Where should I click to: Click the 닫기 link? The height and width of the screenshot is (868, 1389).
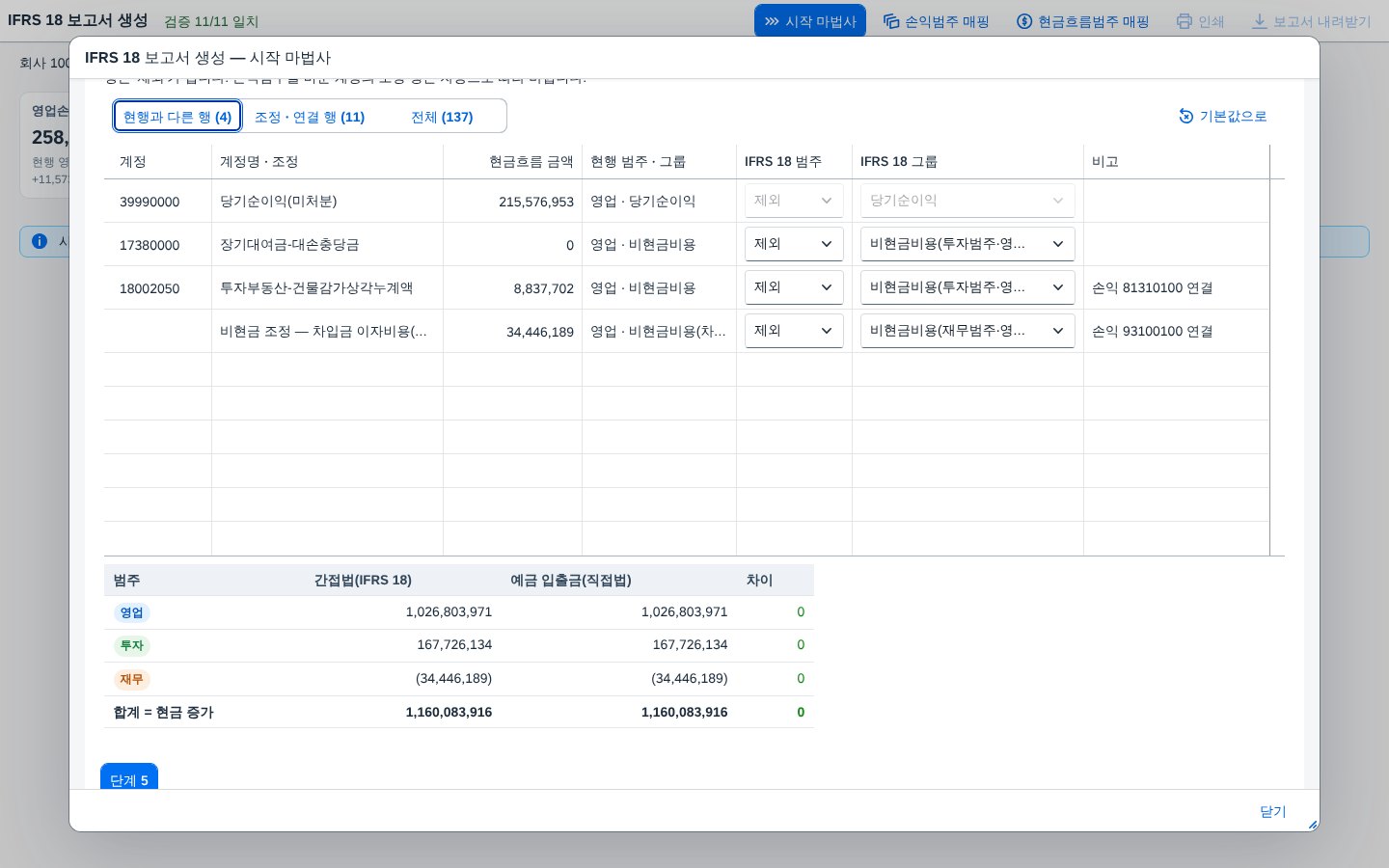pyautogui.click(x=1273, y=811)
